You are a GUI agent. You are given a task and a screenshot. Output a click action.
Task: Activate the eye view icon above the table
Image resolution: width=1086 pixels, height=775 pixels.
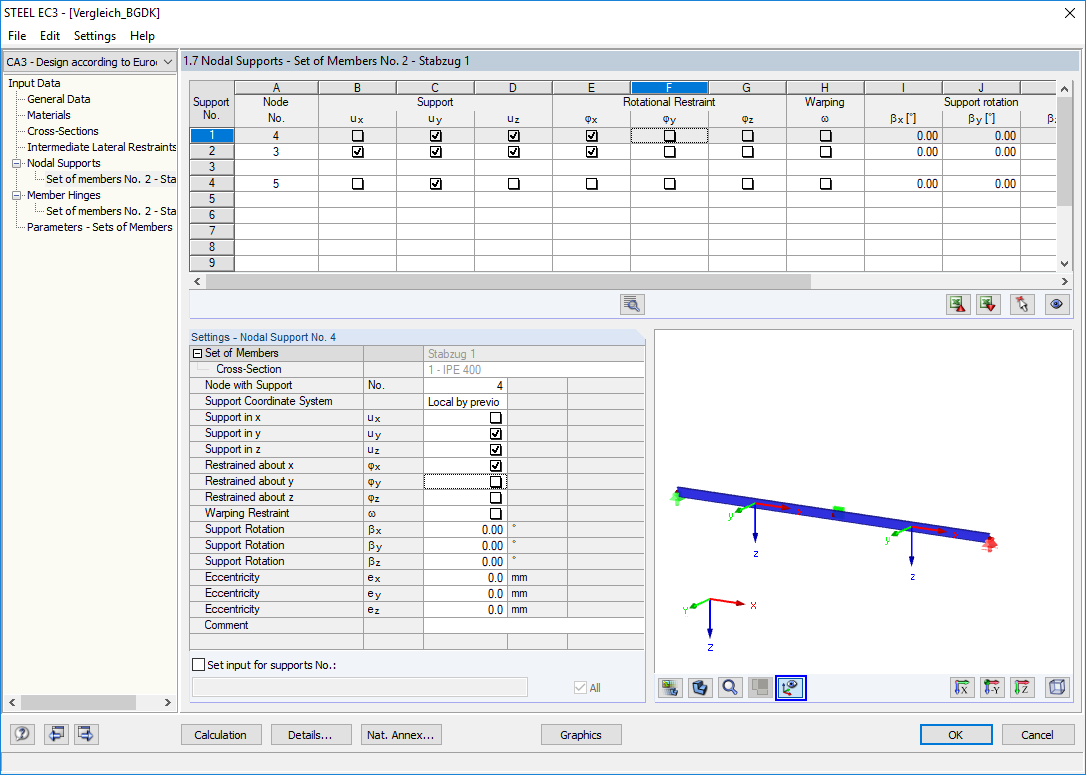tap(1057, 304)
